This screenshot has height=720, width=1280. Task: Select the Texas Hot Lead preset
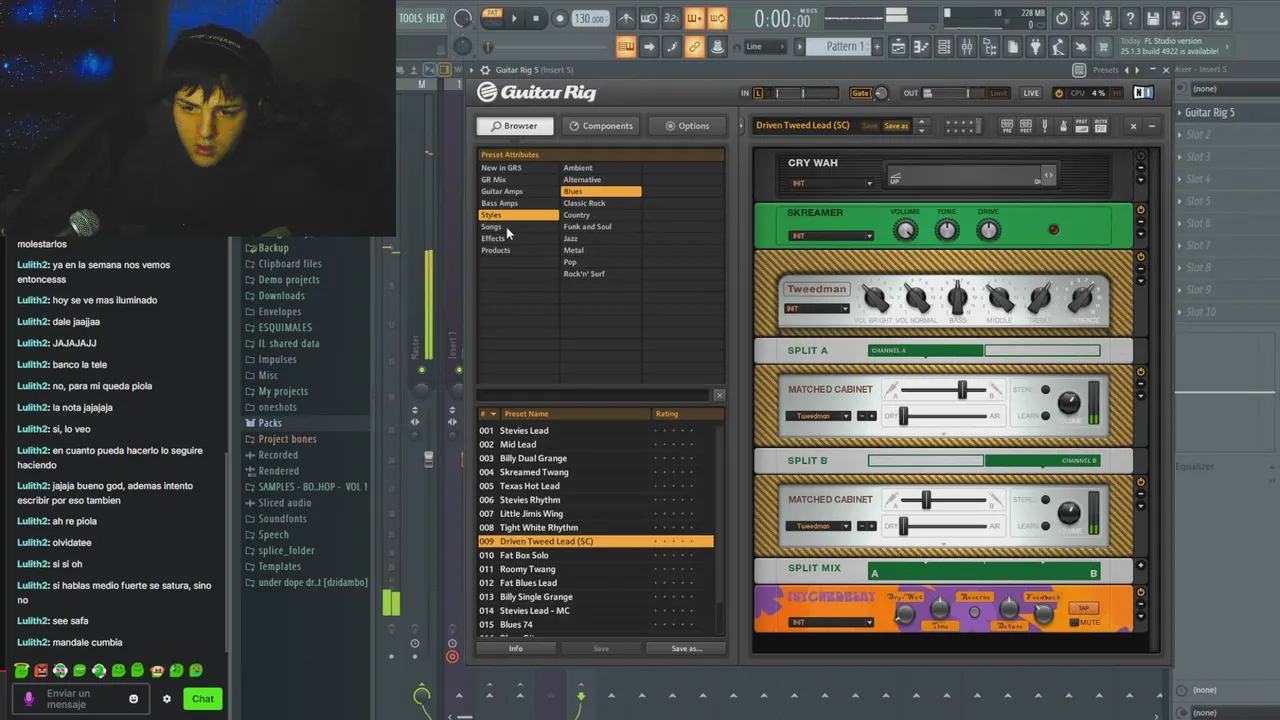coord(596,486)
